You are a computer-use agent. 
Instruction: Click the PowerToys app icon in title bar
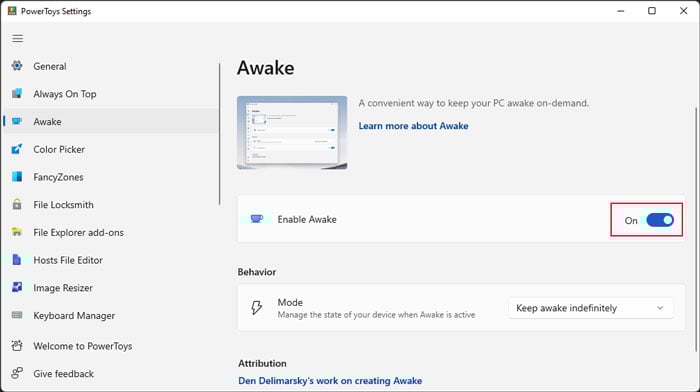12,11
